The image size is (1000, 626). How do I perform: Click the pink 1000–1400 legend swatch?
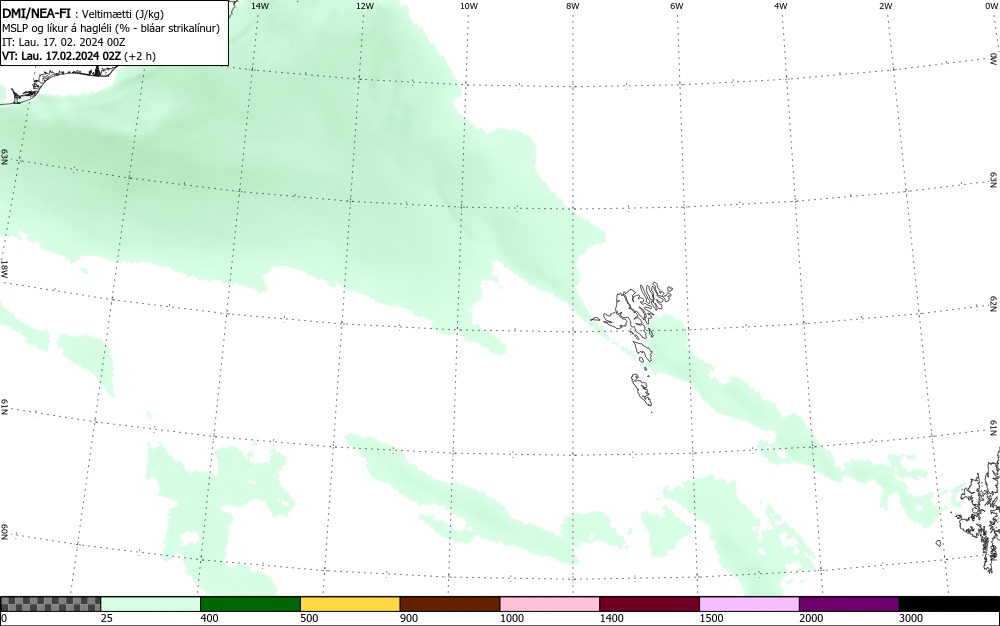coord(550,604)
